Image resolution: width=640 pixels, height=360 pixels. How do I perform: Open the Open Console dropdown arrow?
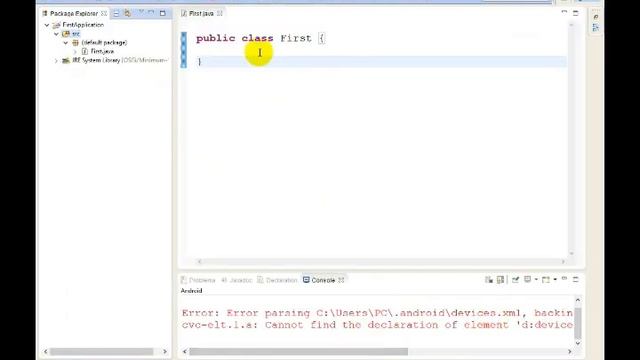[555, 280]
